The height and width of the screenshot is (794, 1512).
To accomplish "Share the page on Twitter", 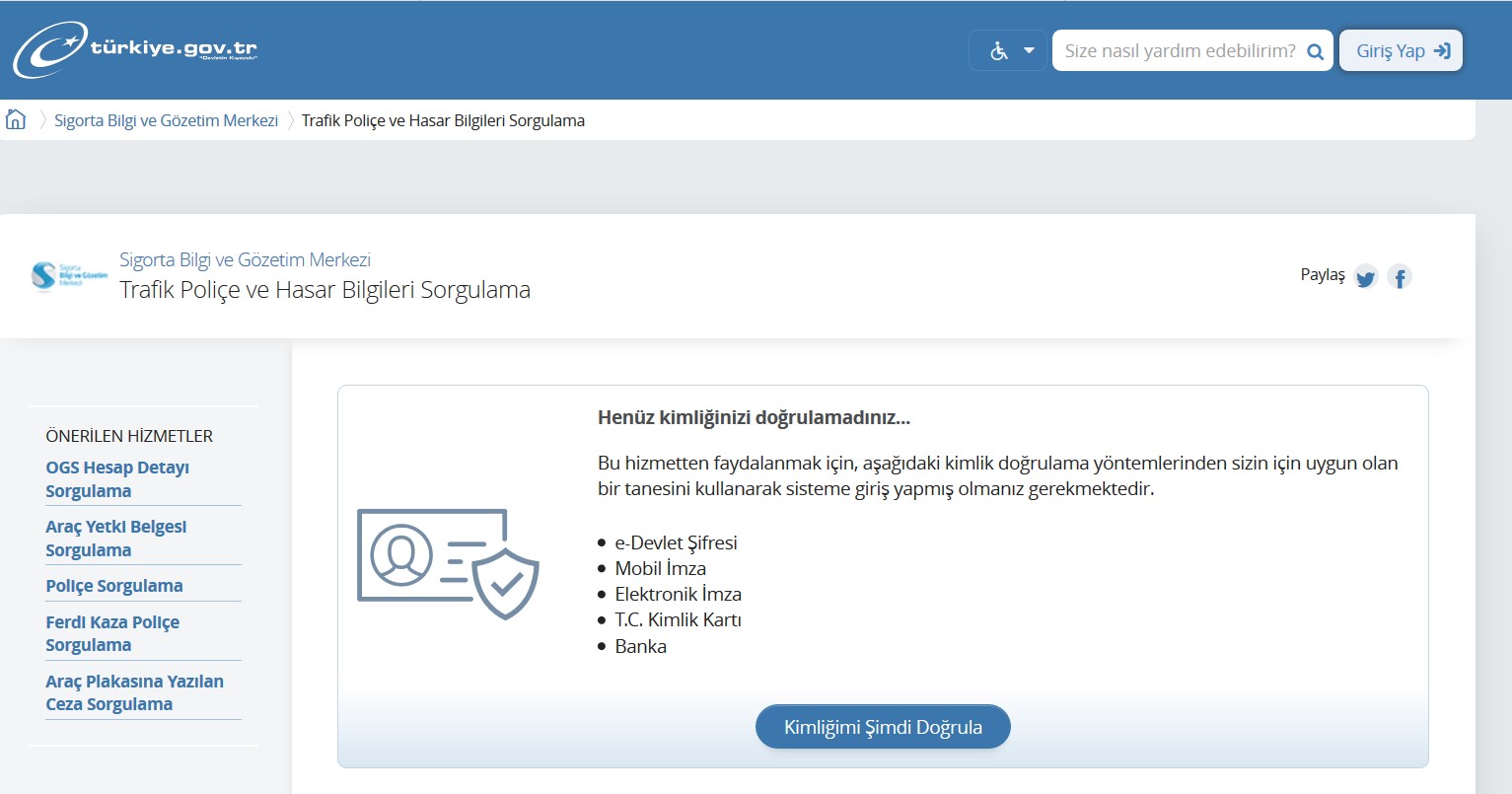I will coord(1365,277).
